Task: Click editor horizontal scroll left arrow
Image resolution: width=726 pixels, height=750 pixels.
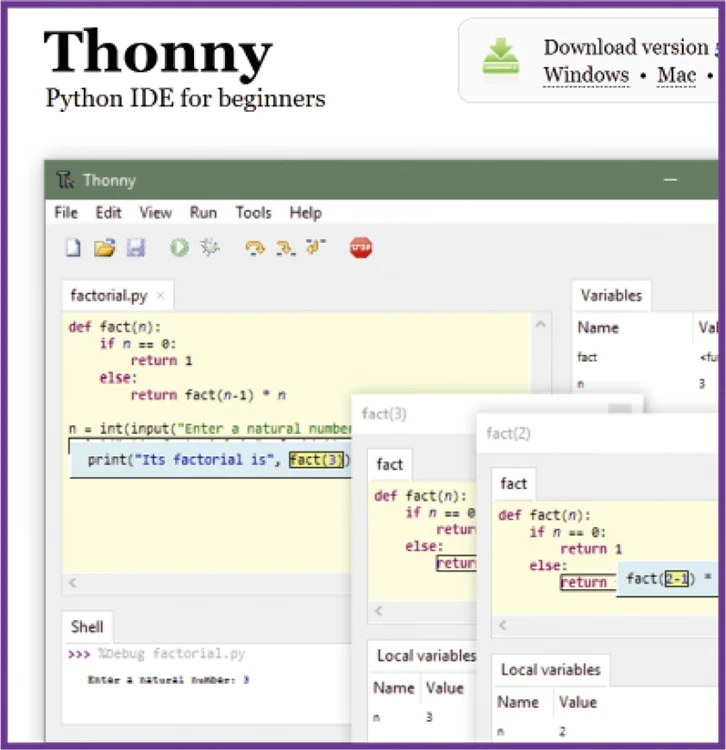Action: [73, 583]
